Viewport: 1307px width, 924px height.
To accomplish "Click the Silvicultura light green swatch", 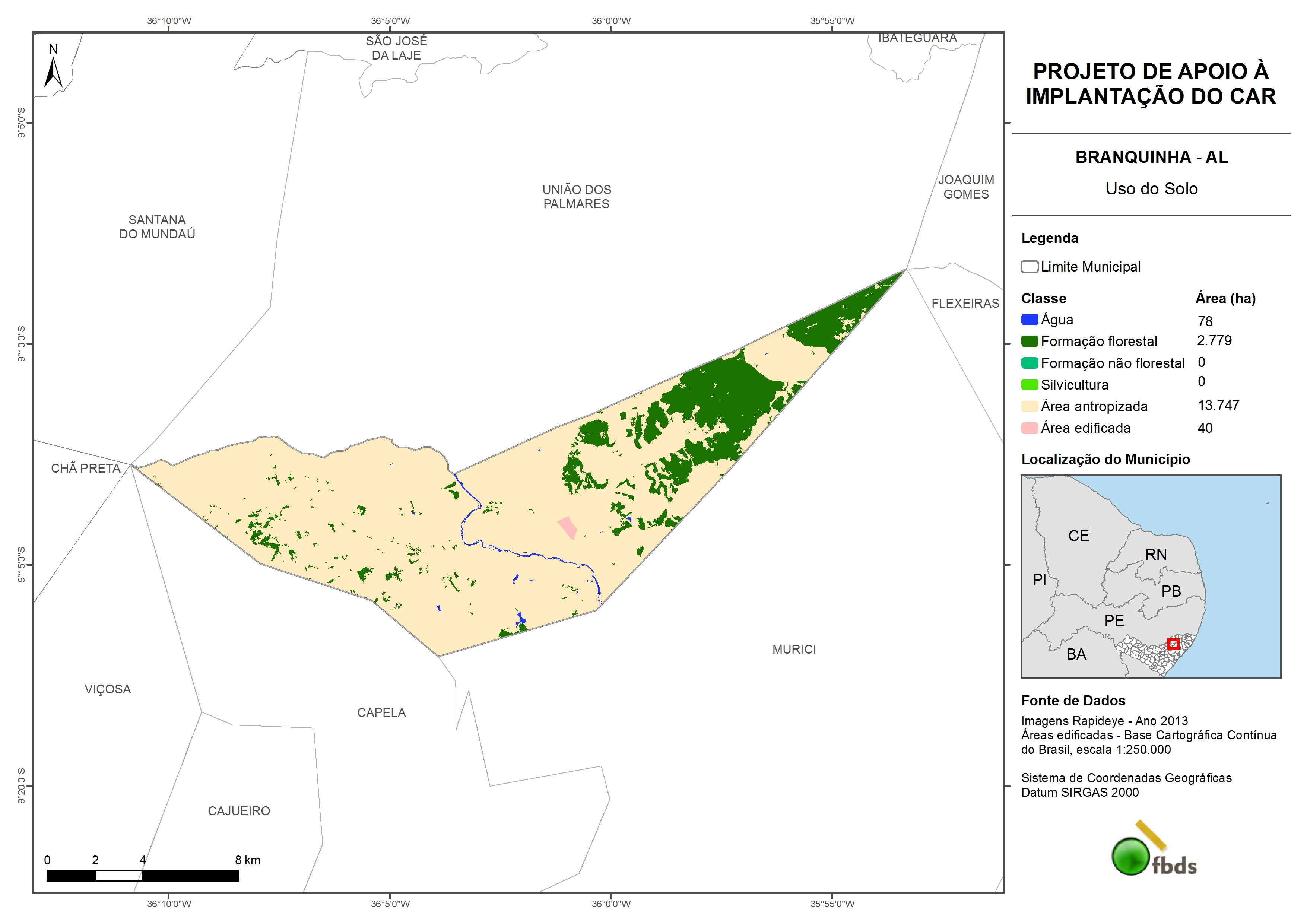I will [x=1029, y=384].
